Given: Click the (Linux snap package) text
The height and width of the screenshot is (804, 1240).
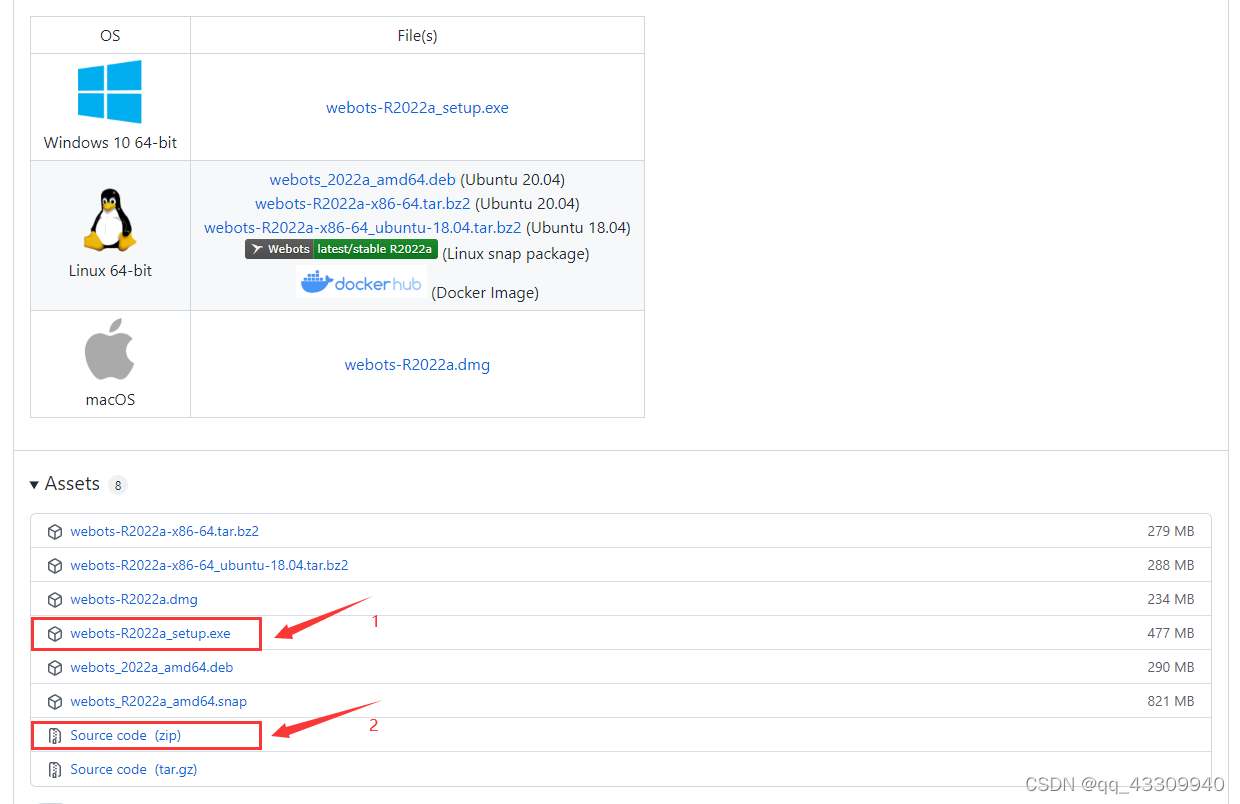Looking at the screenshot, I should coord(516,254).
